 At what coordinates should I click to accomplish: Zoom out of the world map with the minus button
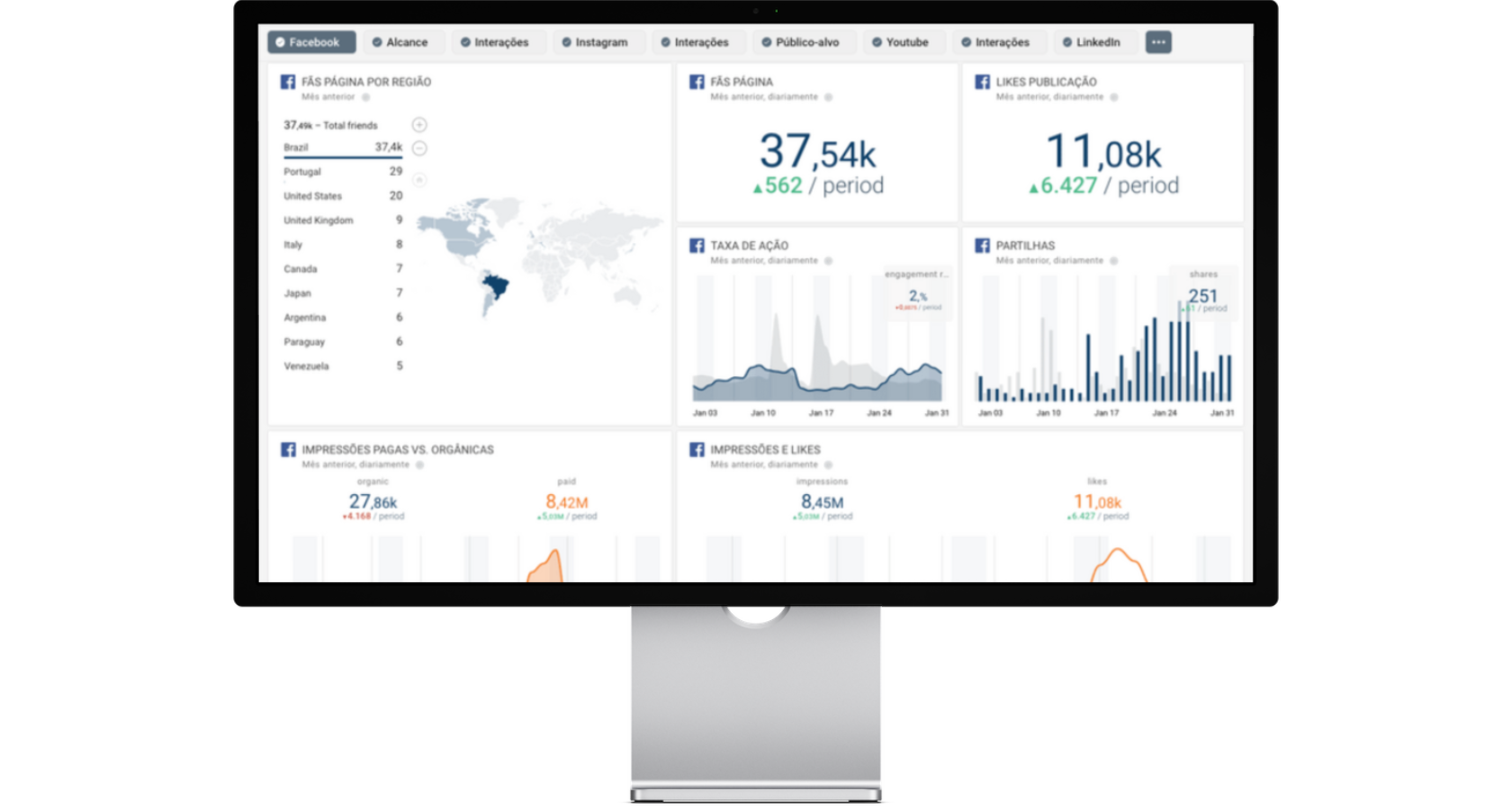418,148
